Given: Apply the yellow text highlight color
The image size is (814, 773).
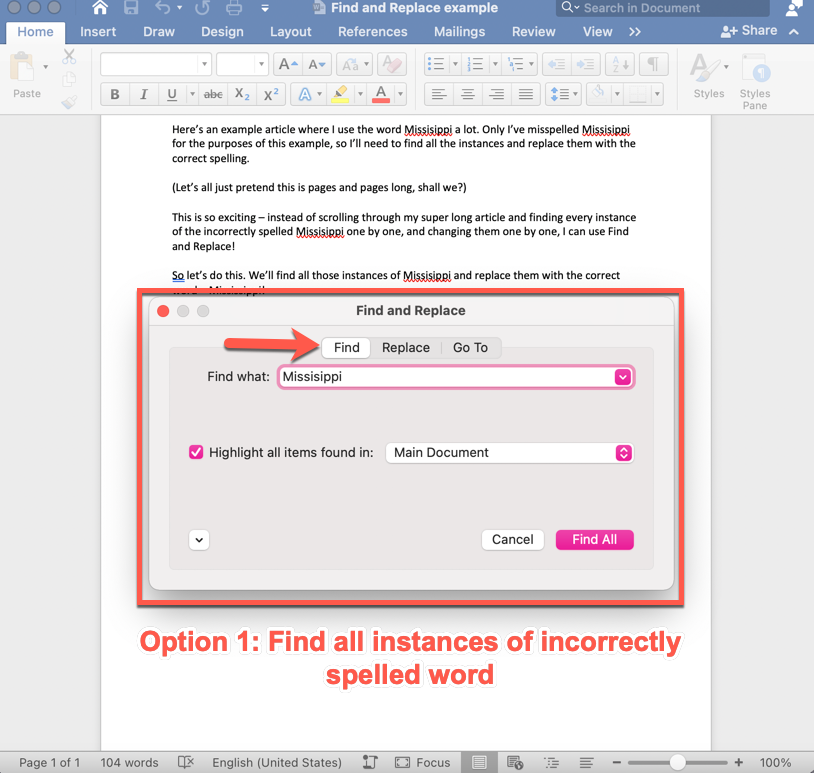Looking at the screenshot, I should pos(340,94).
